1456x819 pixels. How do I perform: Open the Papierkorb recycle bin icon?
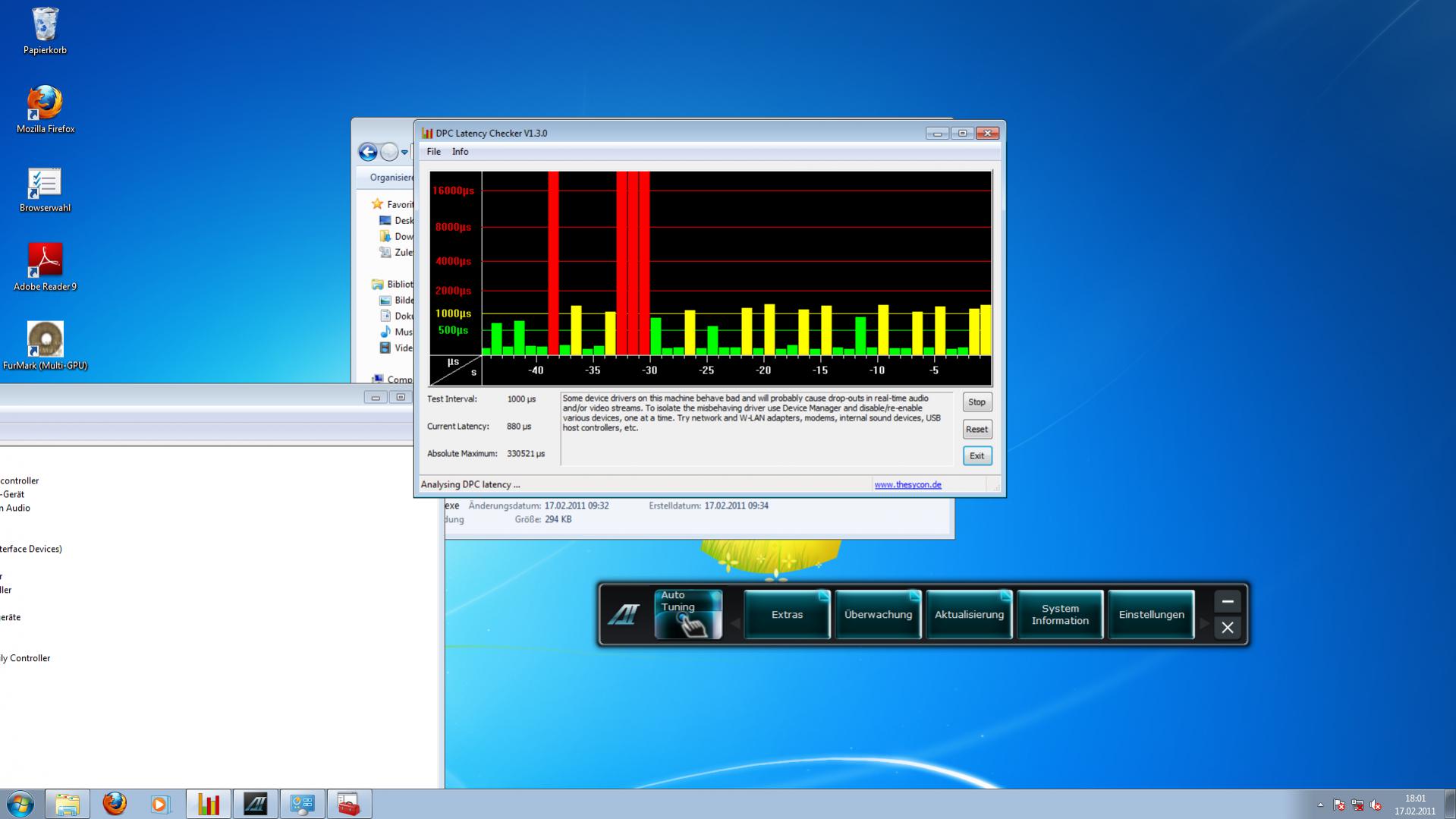pyautogui.click(x=45, y=30)
